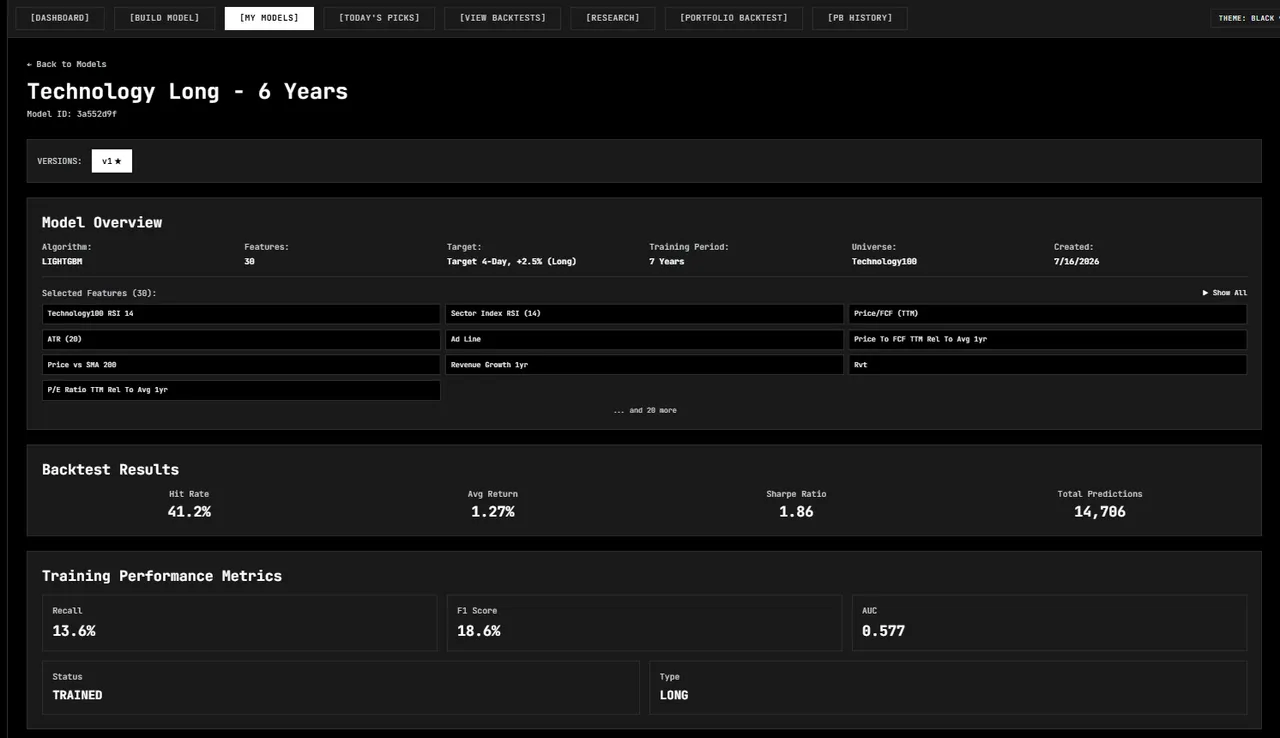The height and width of the screenshot is (738, 1280).
Task: Click the LONG type value
Action: (674, 695)
